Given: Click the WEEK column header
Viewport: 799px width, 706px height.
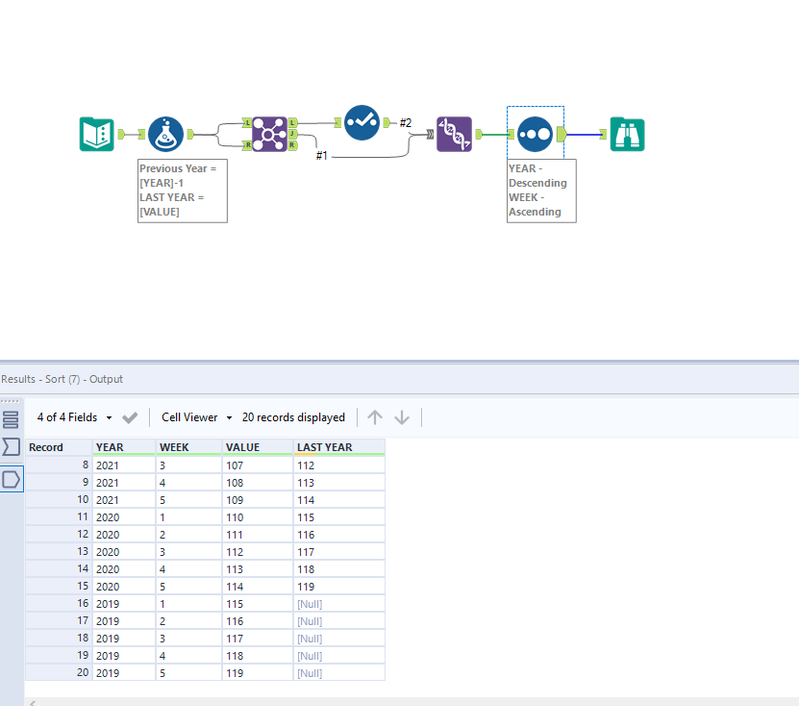Looking at the screenshot, I should pyautogui.click(x=189, y=447).
